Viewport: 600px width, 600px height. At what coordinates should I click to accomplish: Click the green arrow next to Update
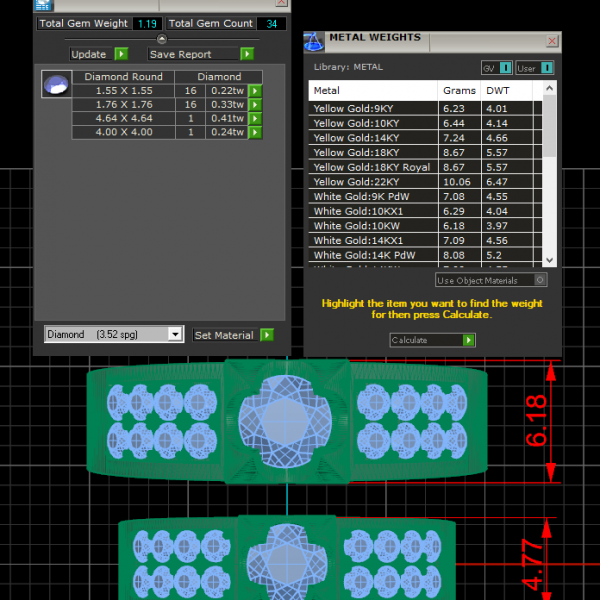click(121, 54)
